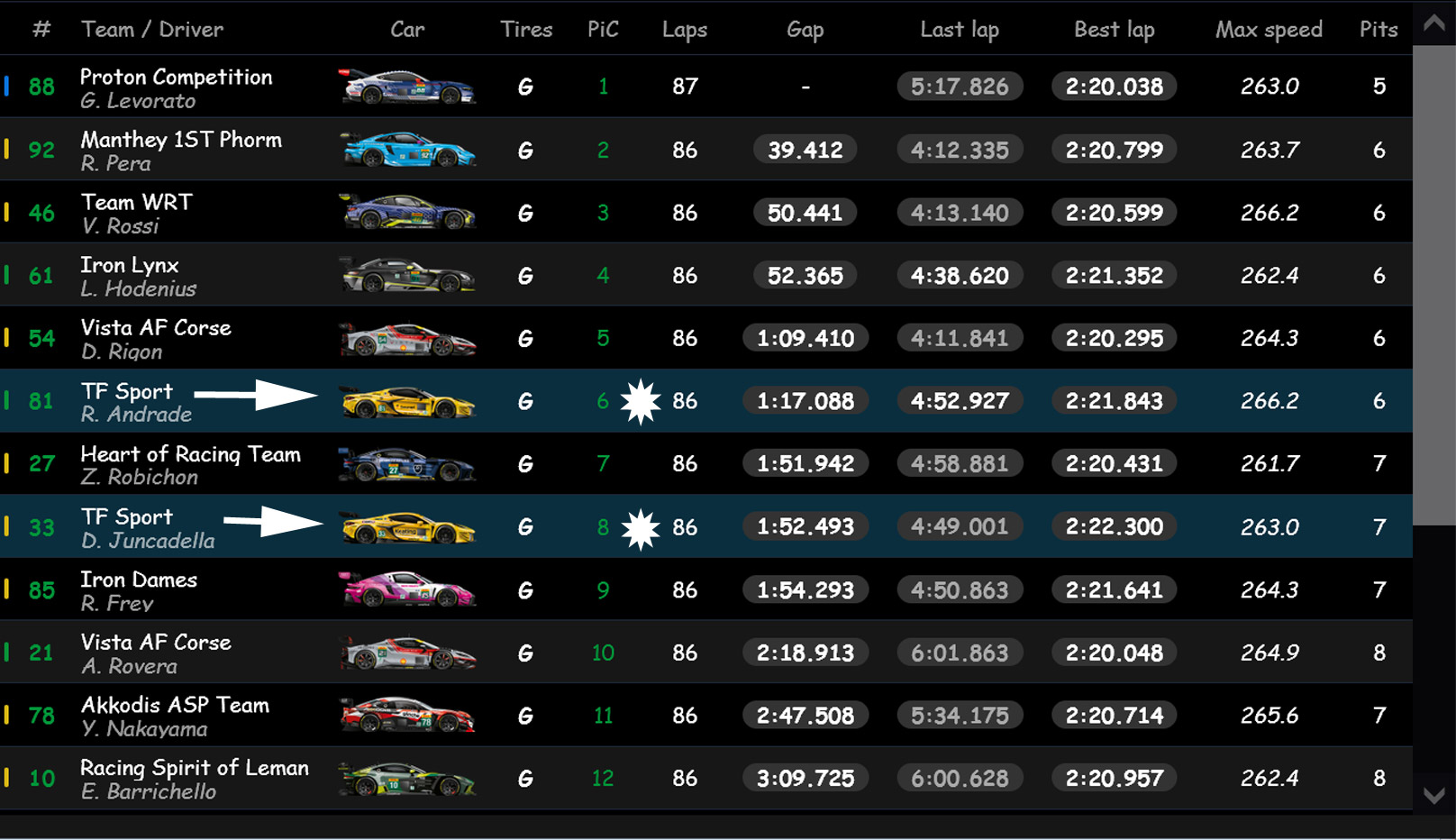Click Iron Lynx's 4:38.620 last lap
The image size is (1456, 840).
[960, 276]
